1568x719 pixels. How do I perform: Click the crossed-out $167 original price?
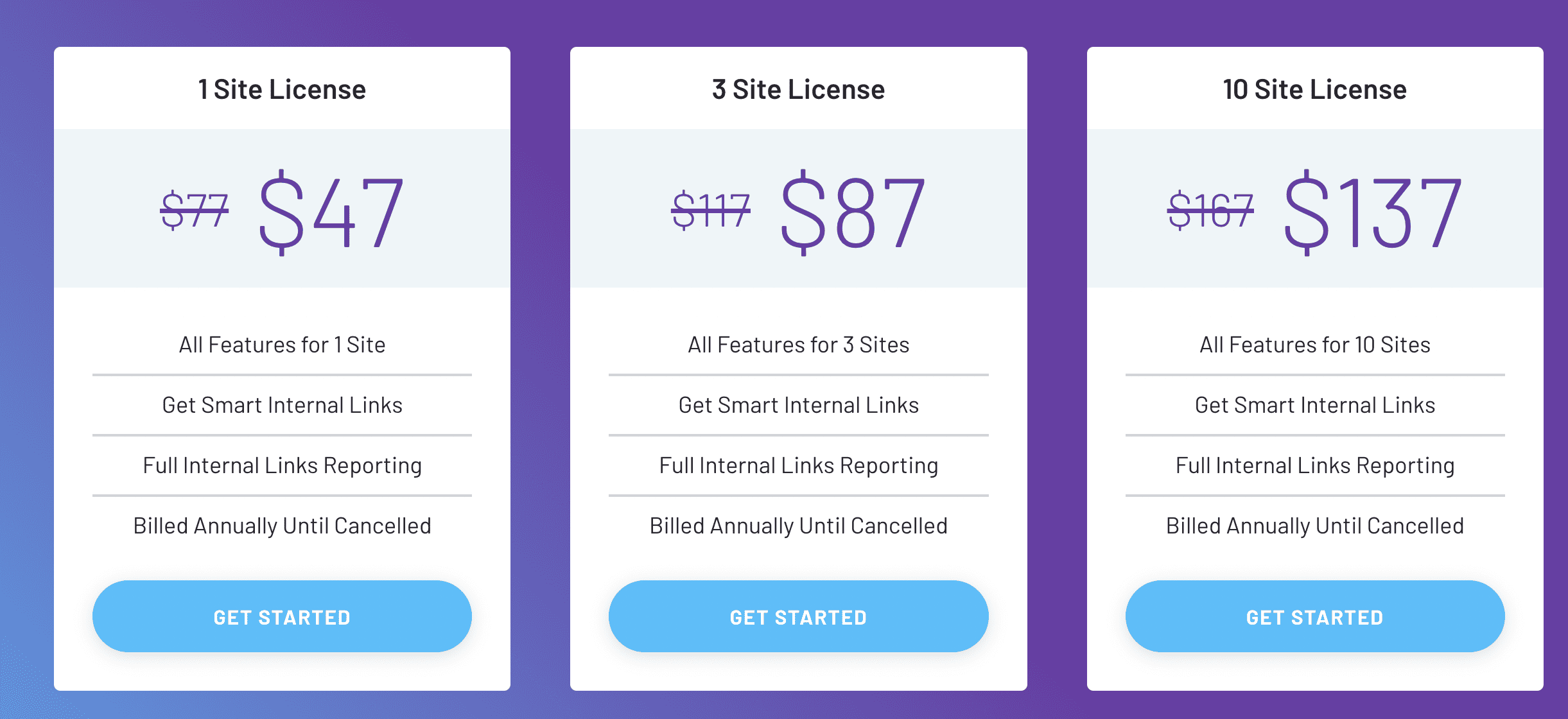pyautogui.click(x=1210, y=210)
